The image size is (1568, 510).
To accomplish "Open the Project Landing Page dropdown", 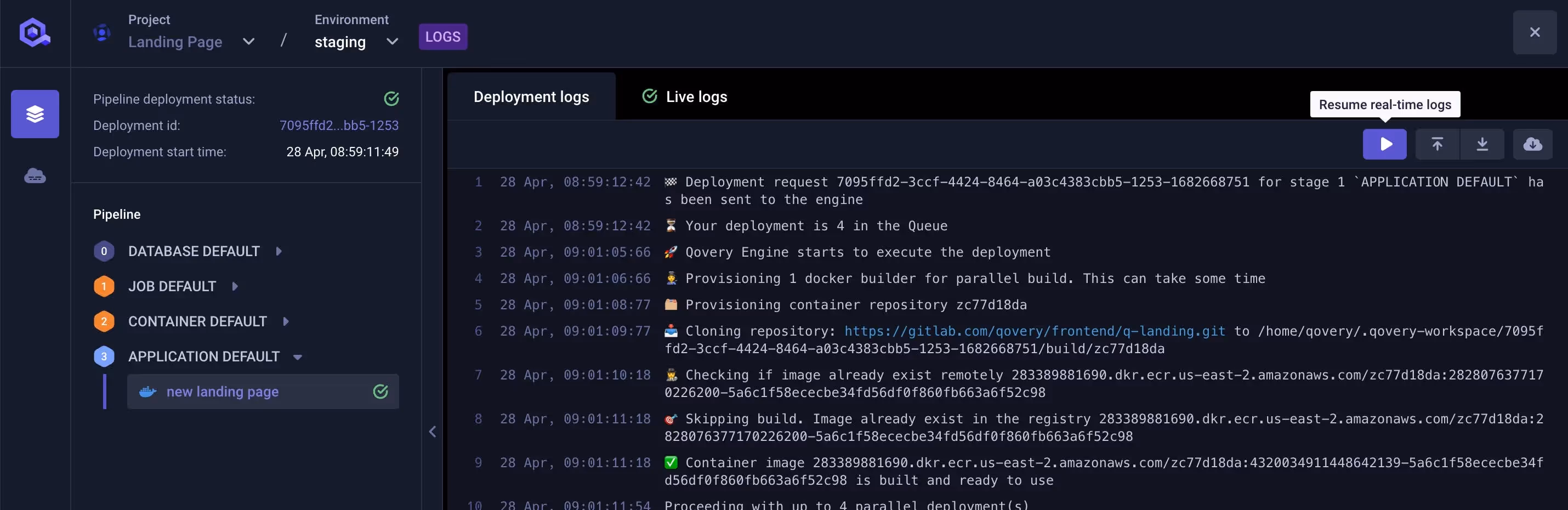I will tap(248, 42).
